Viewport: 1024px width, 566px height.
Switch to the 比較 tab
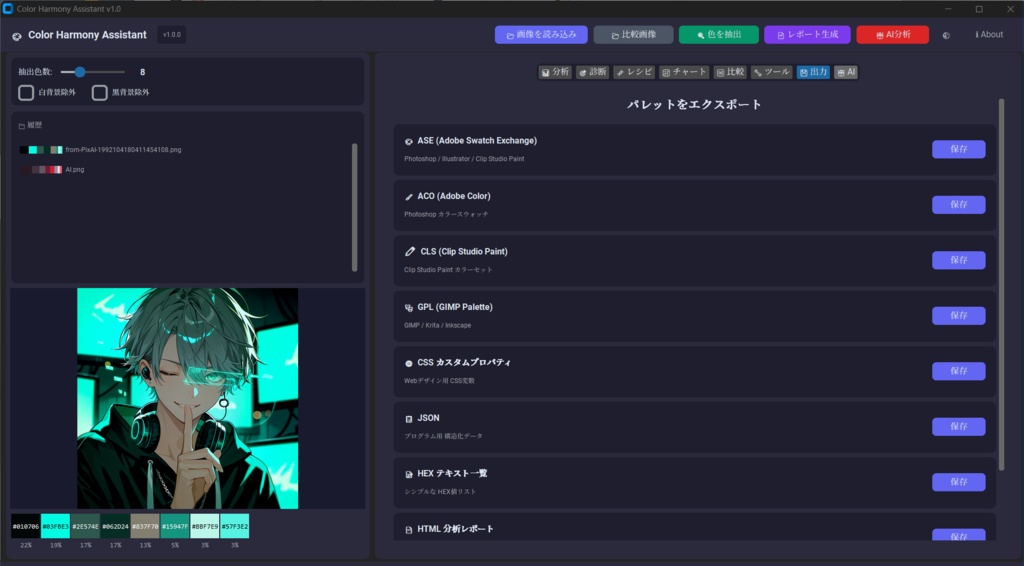(x=730, y=72)
